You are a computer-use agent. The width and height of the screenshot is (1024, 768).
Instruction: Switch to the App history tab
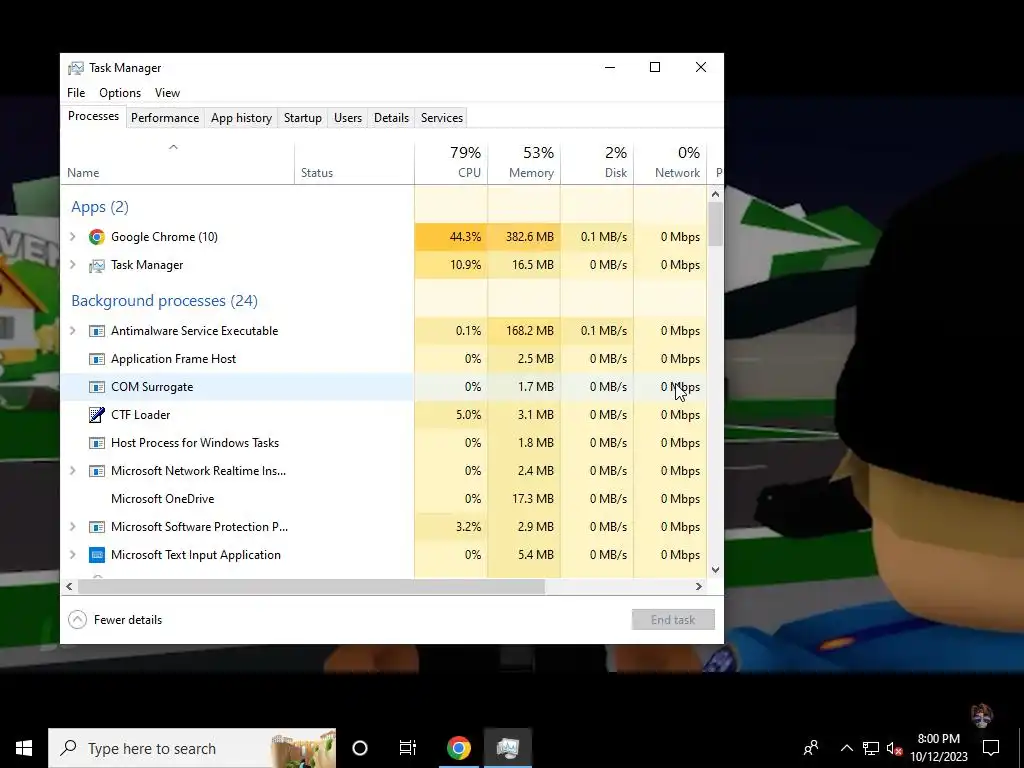tap(241, 118)
